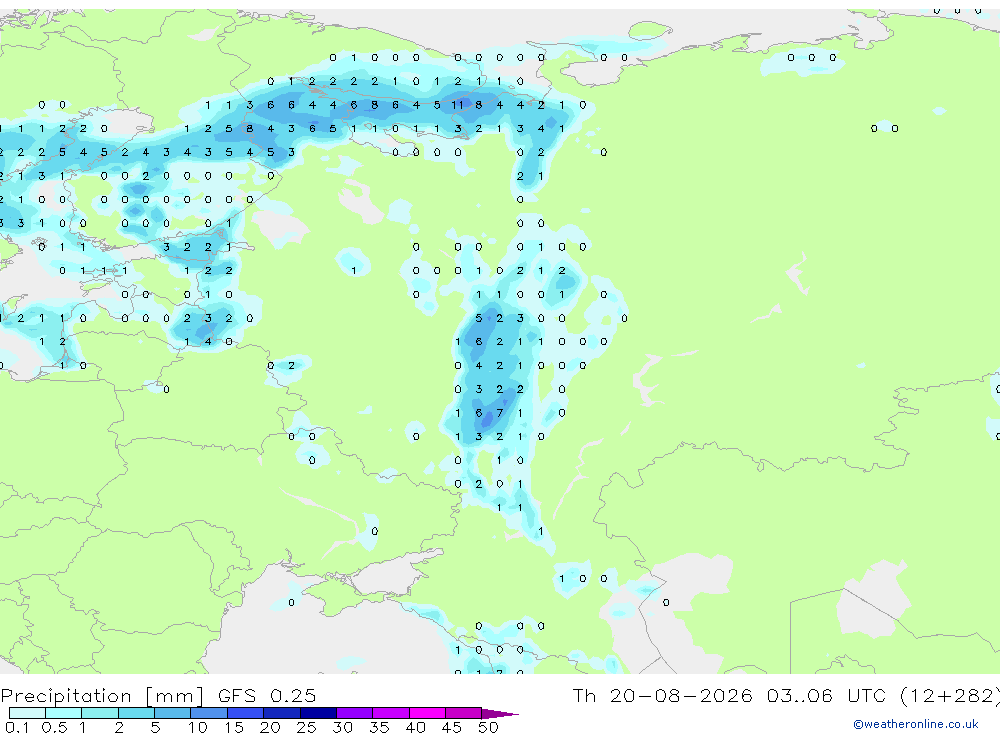The image size is (1000, 733).
Task: Click the 15–20 mm blue legend swatch
Action: pos(246,713)
